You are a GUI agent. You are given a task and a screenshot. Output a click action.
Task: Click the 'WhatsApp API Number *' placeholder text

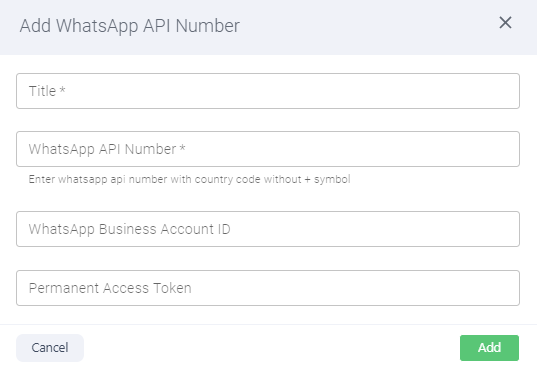[x=107, y=149]
